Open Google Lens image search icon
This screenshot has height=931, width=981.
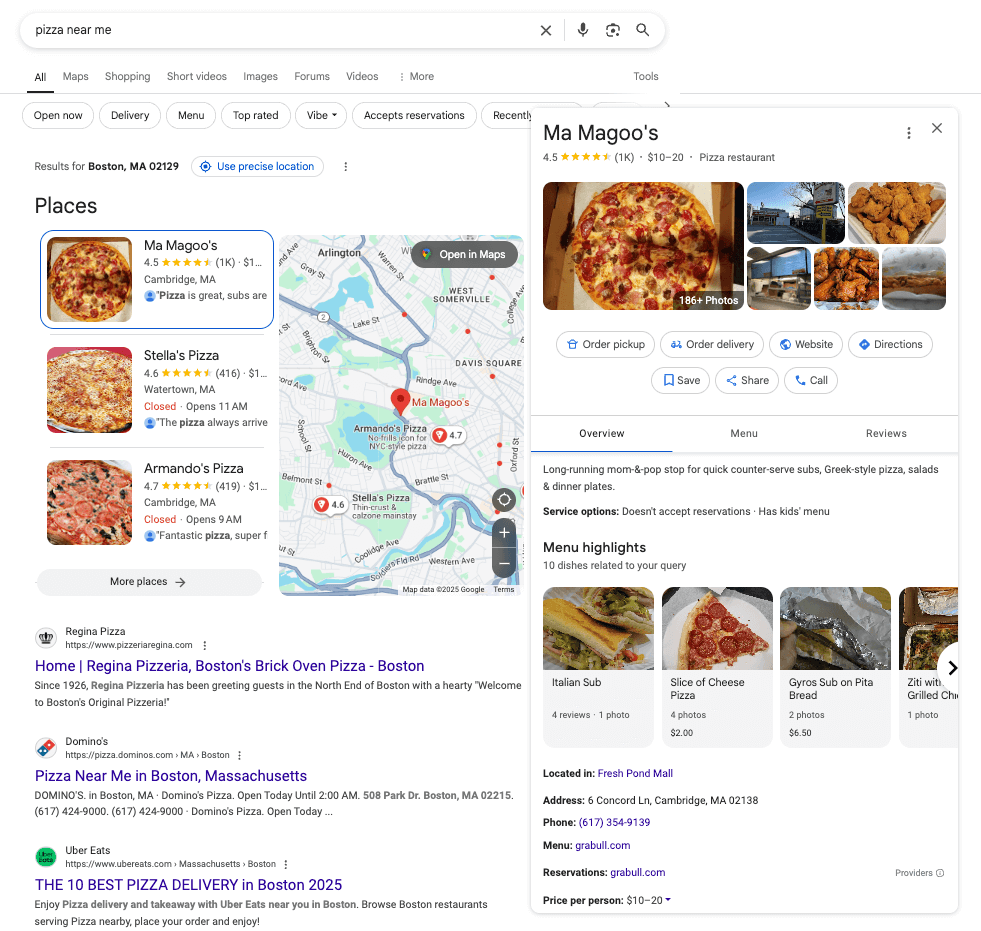pos(613,30)
